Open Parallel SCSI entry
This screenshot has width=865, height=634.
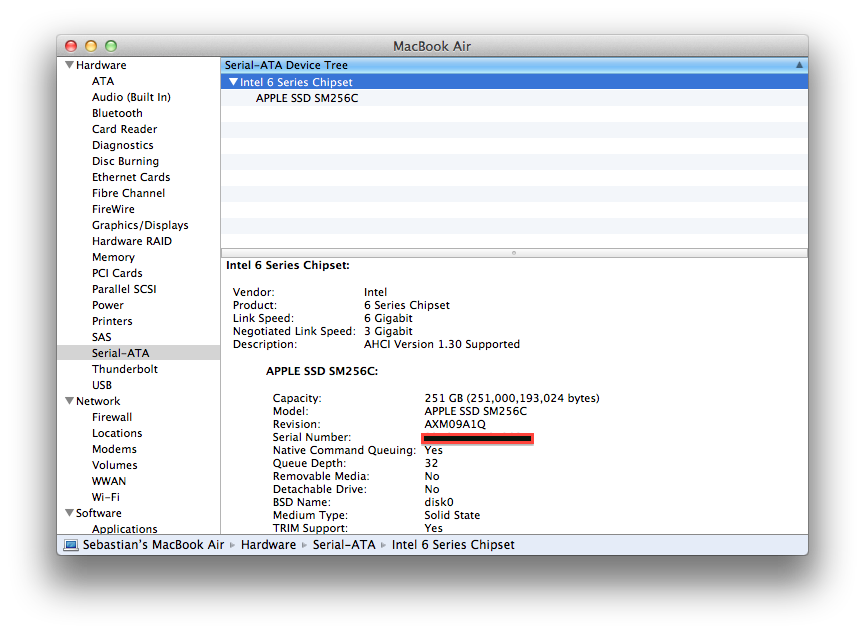[124, 289]
